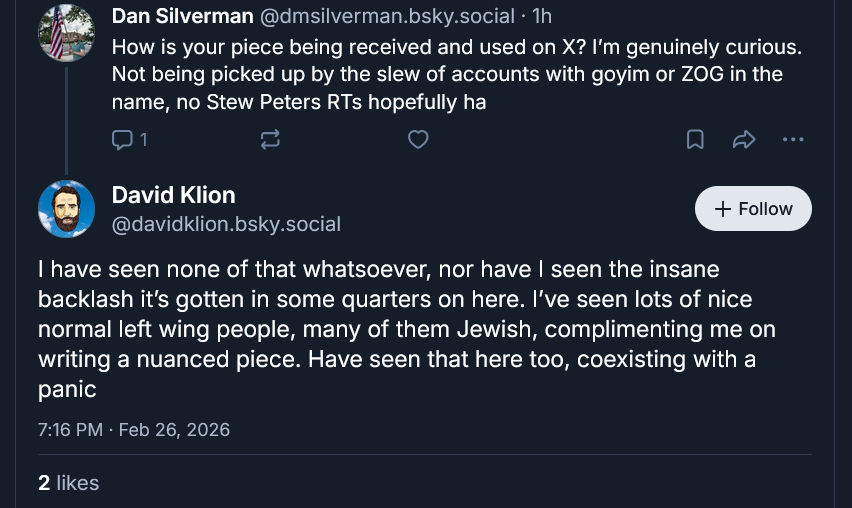Open the three-dot more options menu

(x=793, y=140)
